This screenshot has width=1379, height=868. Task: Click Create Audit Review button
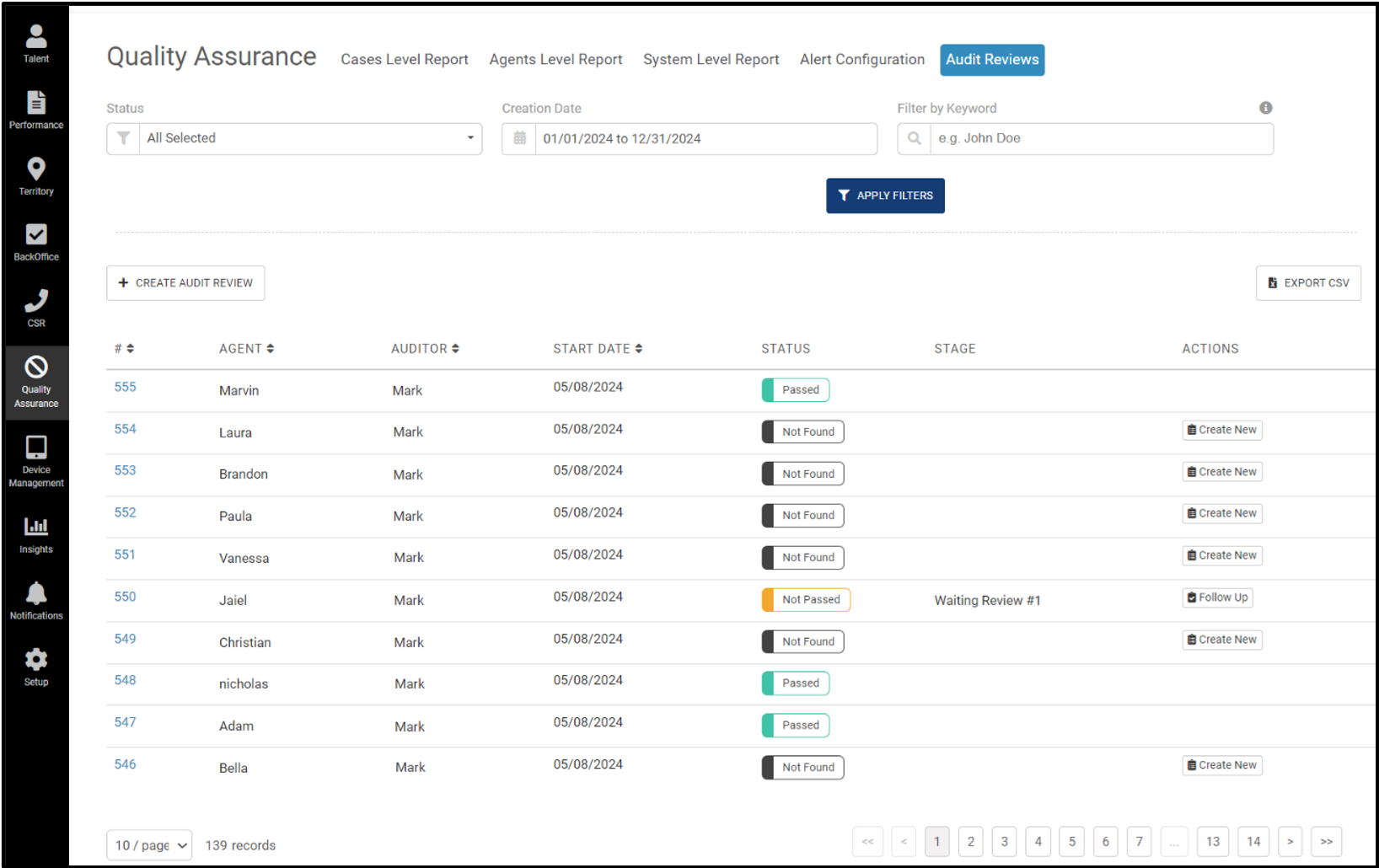pos(185,283)
